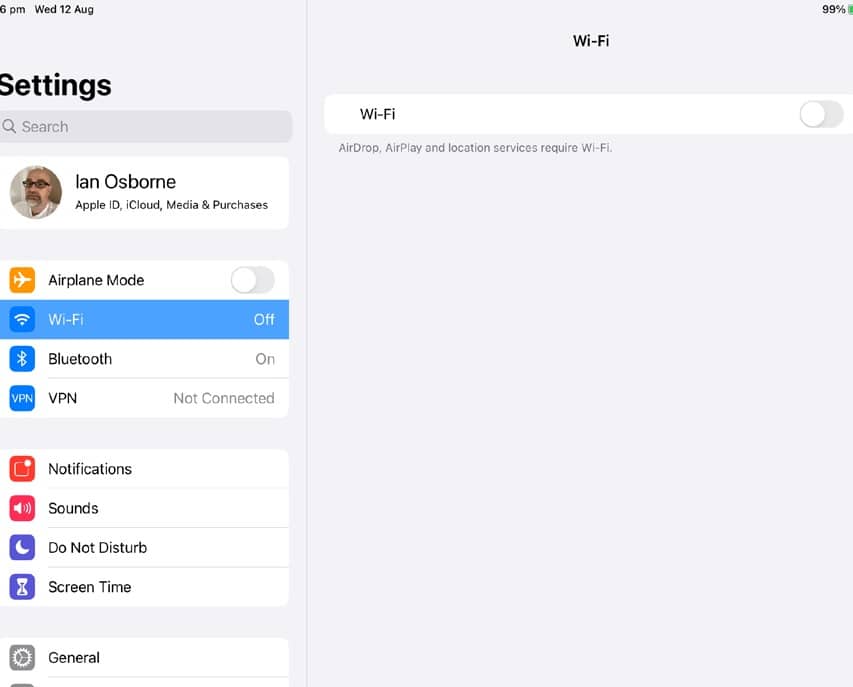Image resolution: width=853 pixels, height=687 pixels.
Task: Tap the battery status icon
Action: (850, 10)
